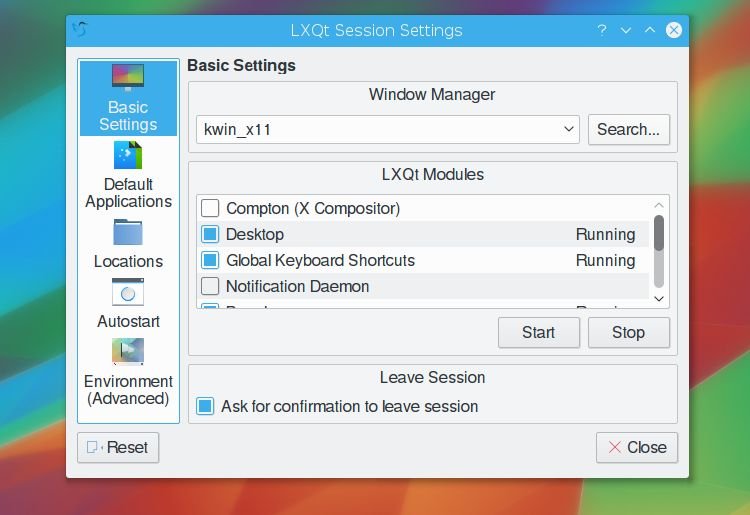This screenshot has height=515, width=750.
Task: Open Environment (Advanced) sidebar icon
Action: pyautogui.click(x=128, y=351)
